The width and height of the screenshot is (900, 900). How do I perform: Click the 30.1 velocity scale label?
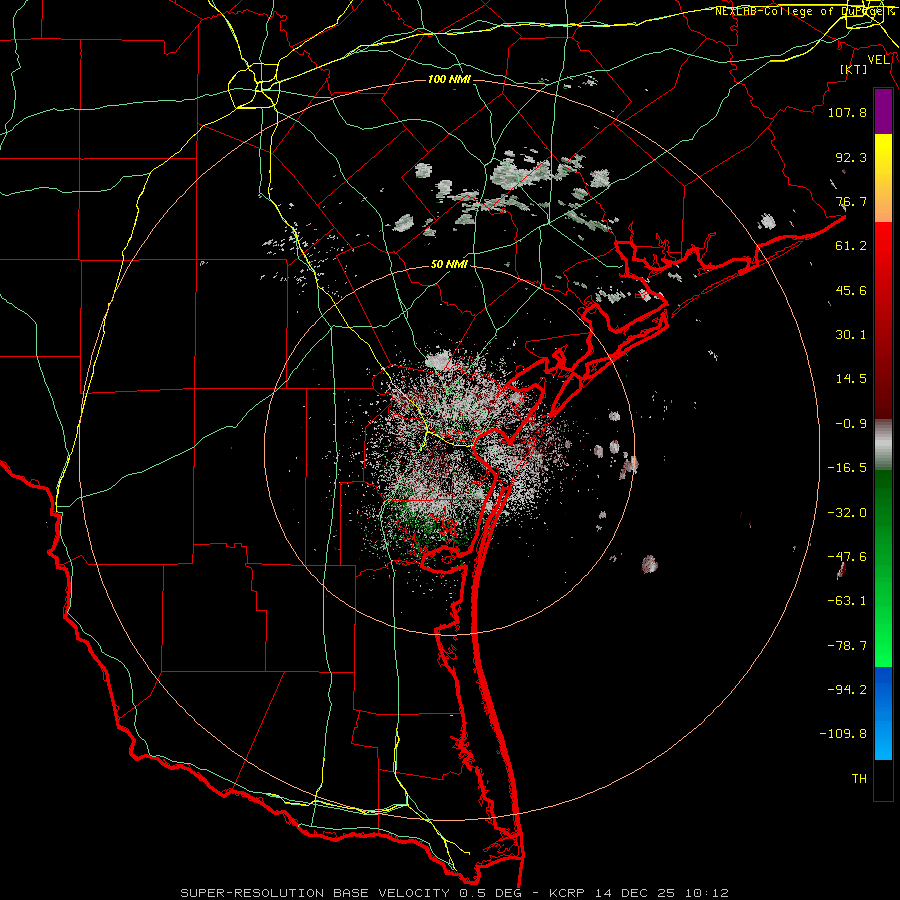click(x=851, y=335)
